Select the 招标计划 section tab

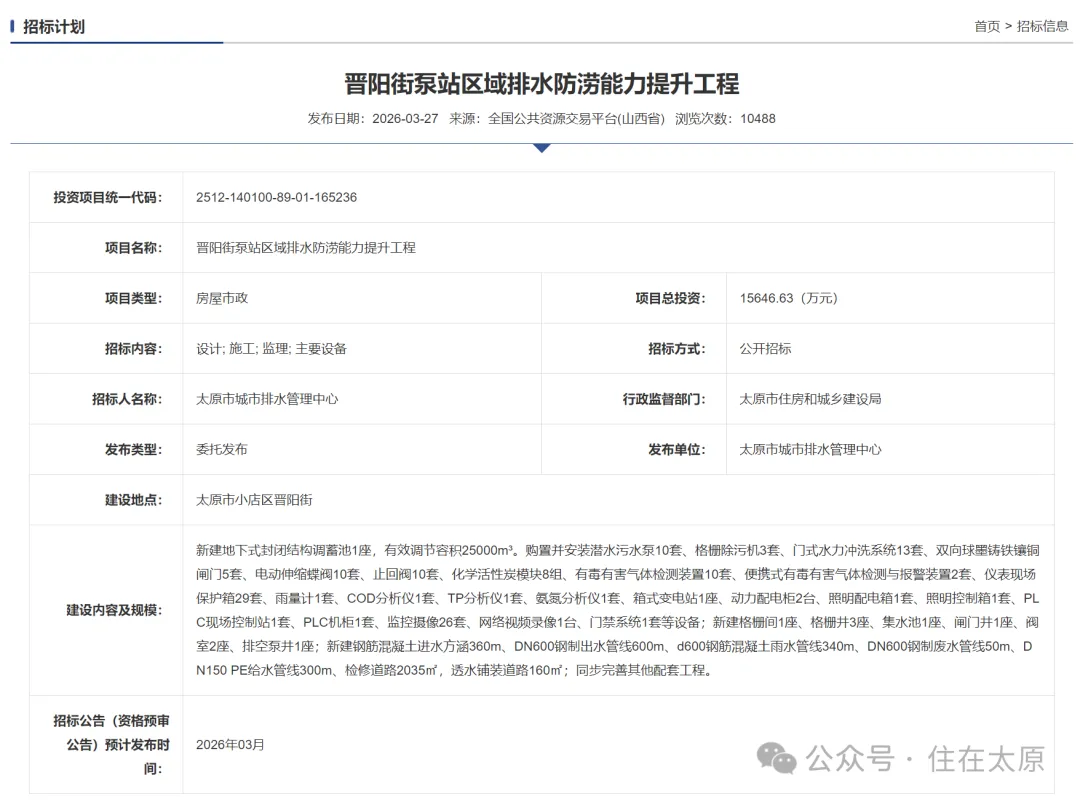pyautogui.click(x=54, y=27)
